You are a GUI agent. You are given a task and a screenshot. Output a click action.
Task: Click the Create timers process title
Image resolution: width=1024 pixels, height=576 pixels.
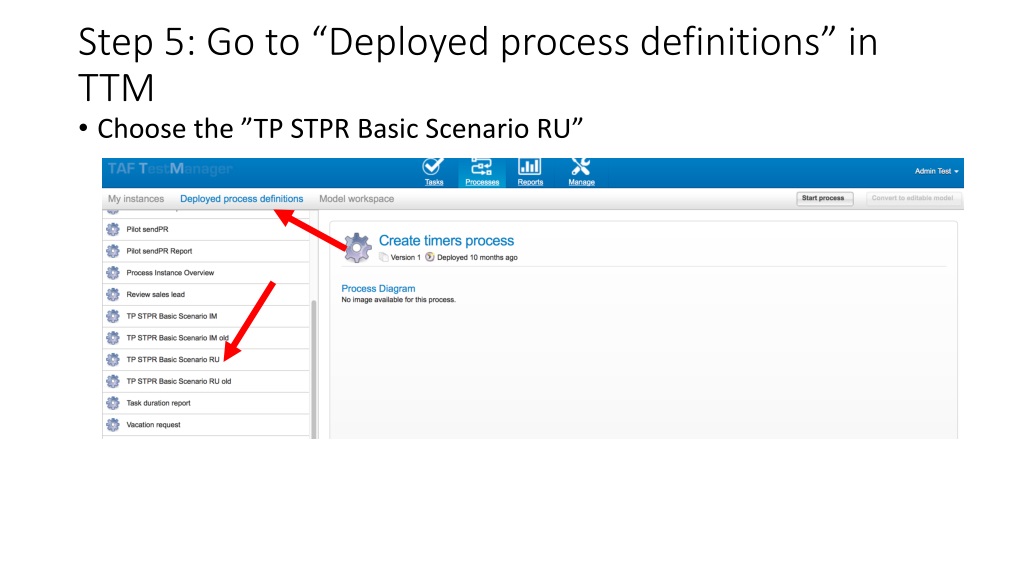446,241
